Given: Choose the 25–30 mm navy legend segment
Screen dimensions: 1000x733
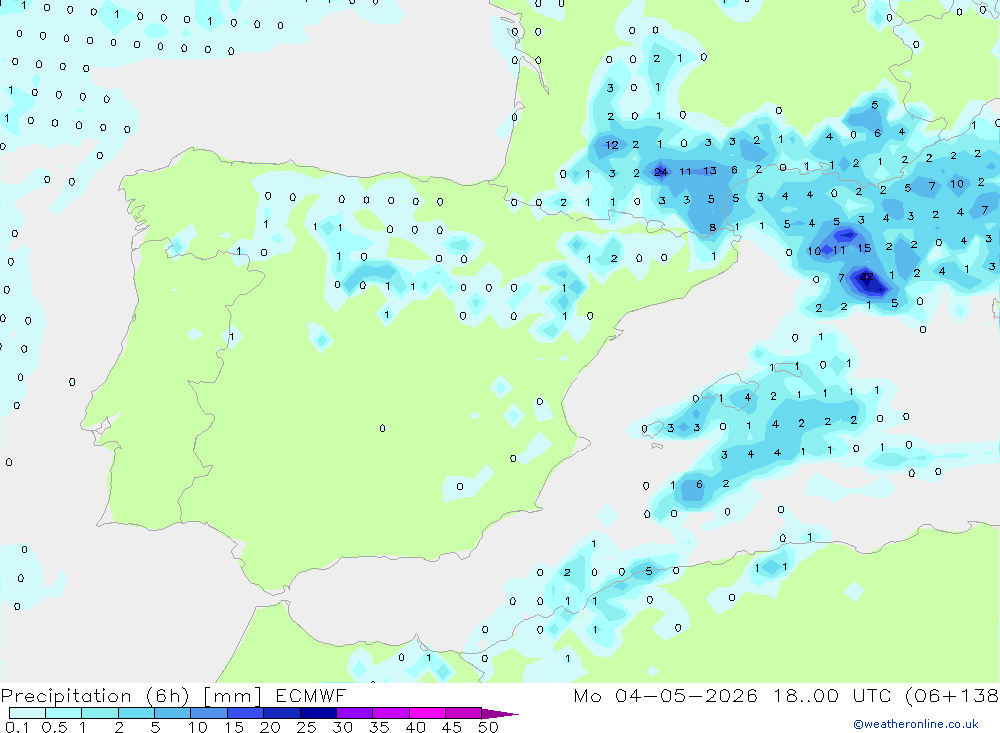Looking at the screenshot, I should coord(318,713).
